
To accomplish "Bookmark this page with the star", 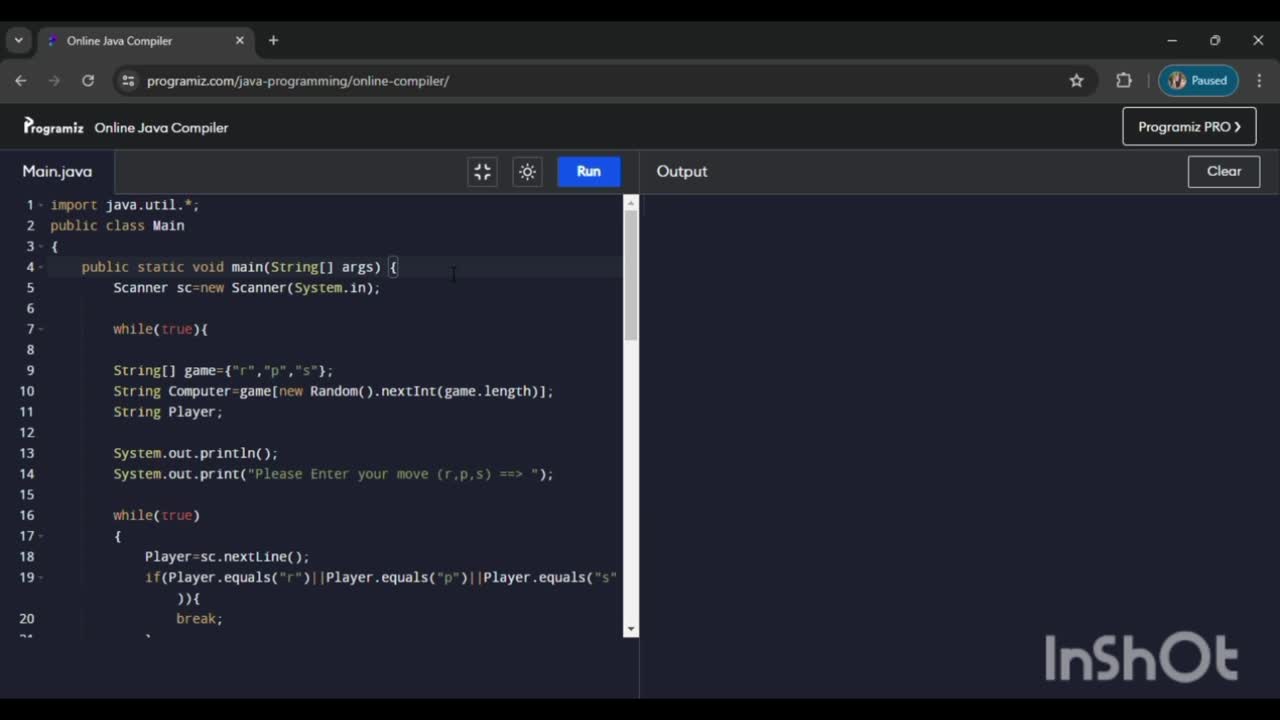I will pyautogui.click(x=1076, y=81).
